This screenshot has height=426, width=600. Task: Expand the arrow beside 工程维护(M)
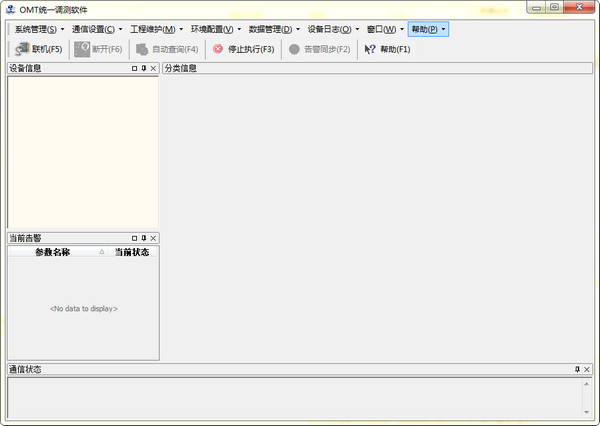181,29
